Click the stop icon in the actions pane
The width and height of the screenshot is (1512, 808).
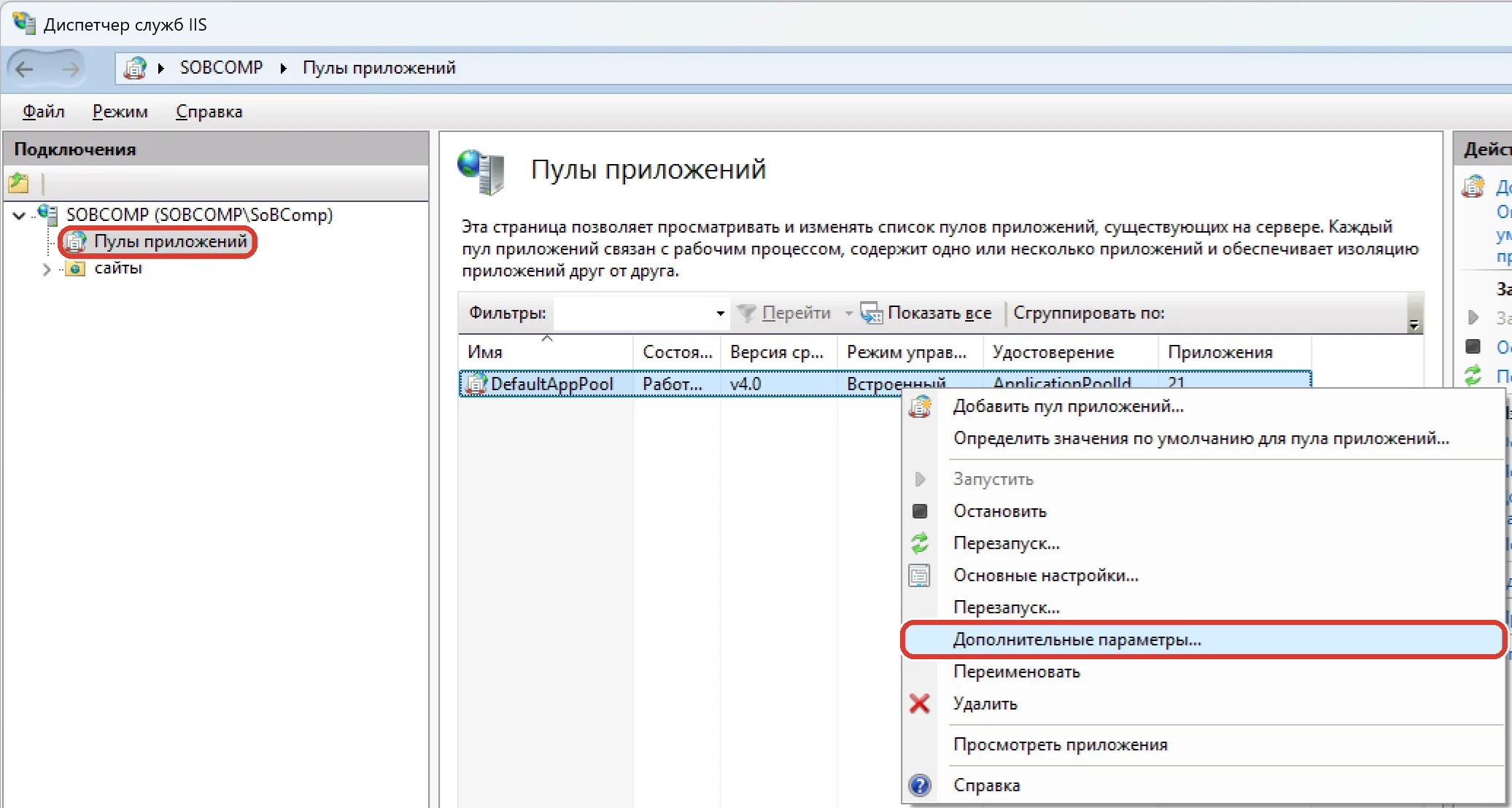[x=1473, y=346]
